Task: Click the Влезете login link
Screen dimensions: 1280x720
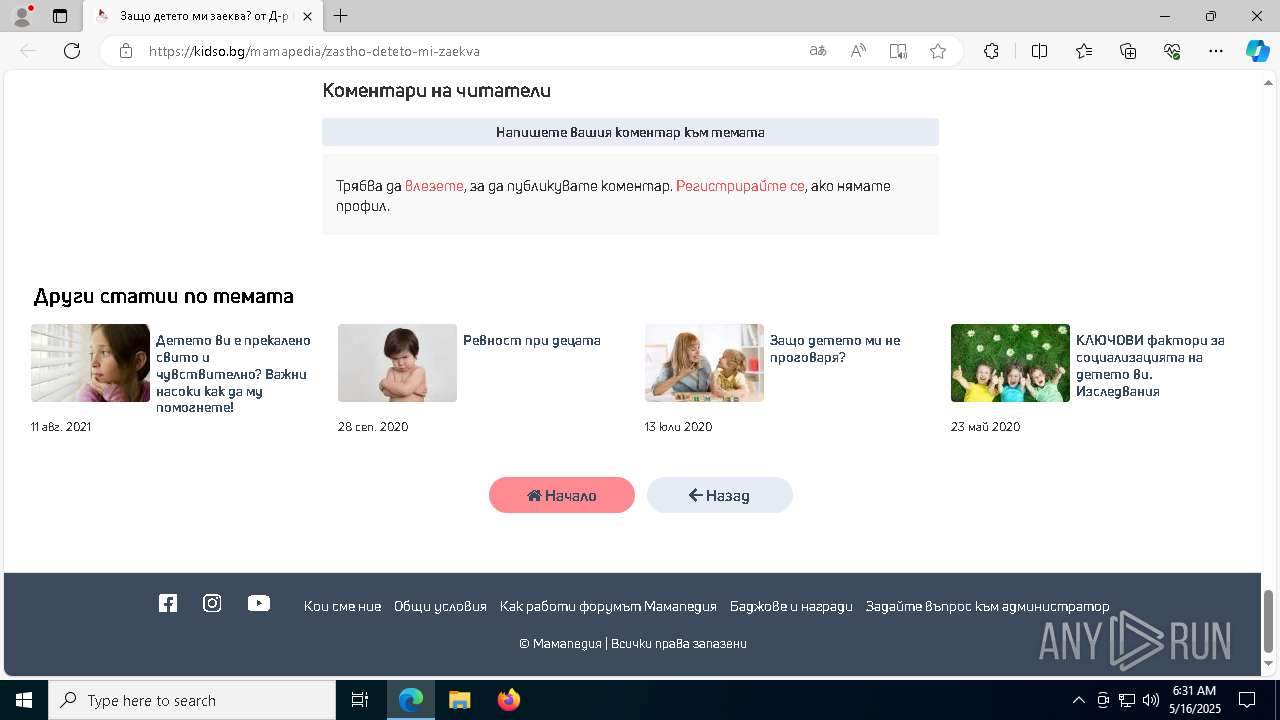Action: tap(434, 186)
